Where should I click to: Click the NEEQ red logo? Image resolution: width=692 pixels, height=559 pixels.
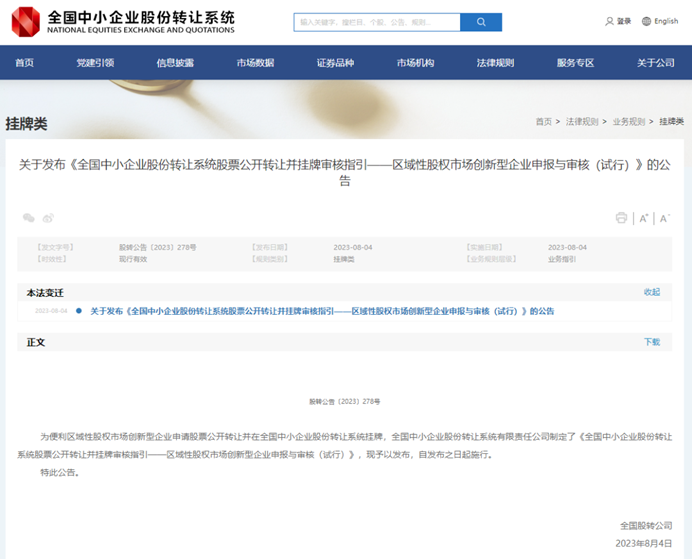click(x=26, y=22)
